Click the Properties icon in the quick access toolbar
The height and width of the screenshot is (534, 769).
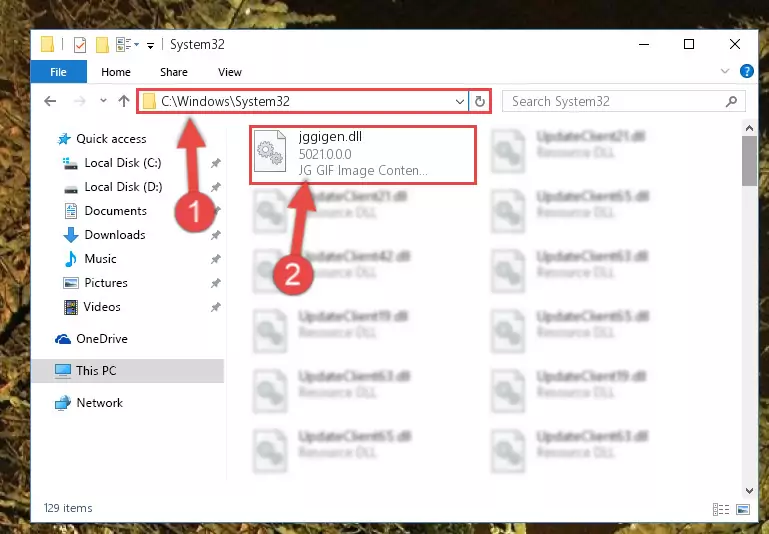pyautogui.click(x=80, y=45)
